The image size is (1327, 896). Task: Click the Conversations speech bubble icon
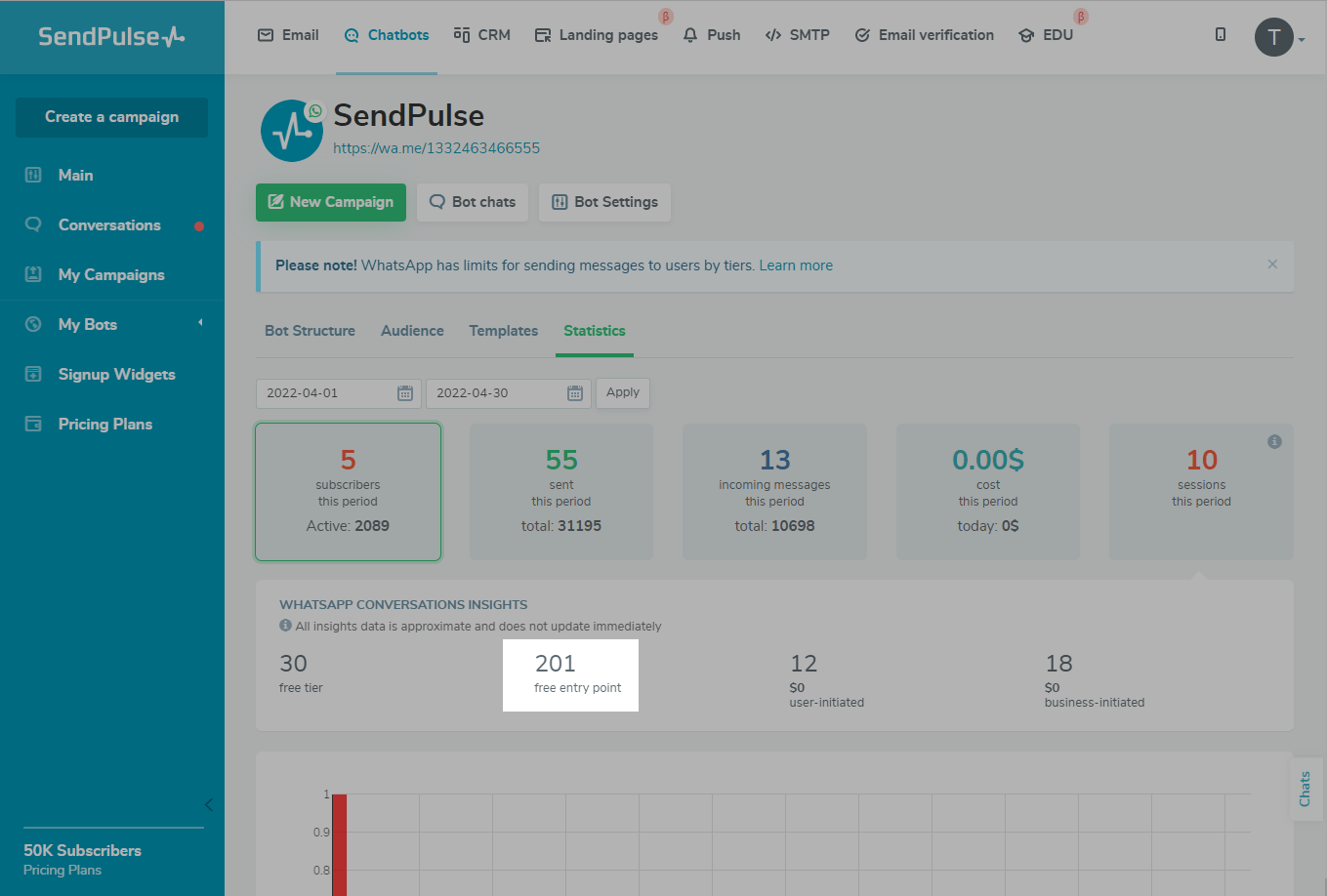point(33,224)
